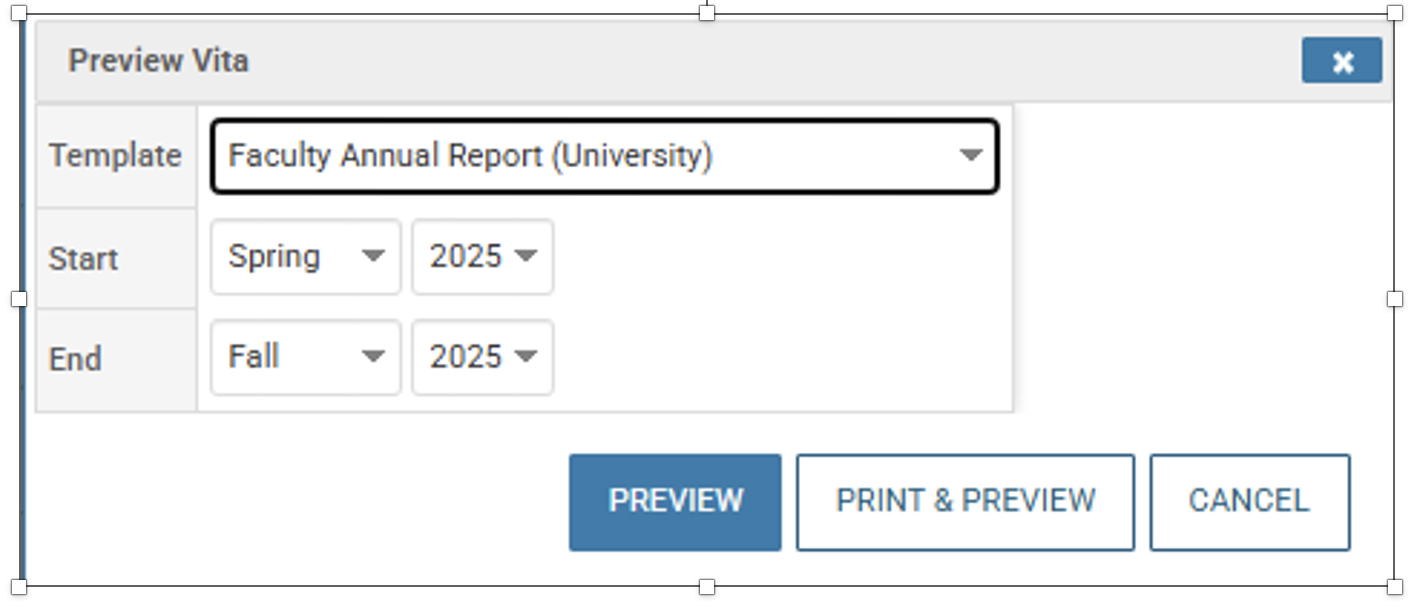Expand the End year dropdown

482,357
